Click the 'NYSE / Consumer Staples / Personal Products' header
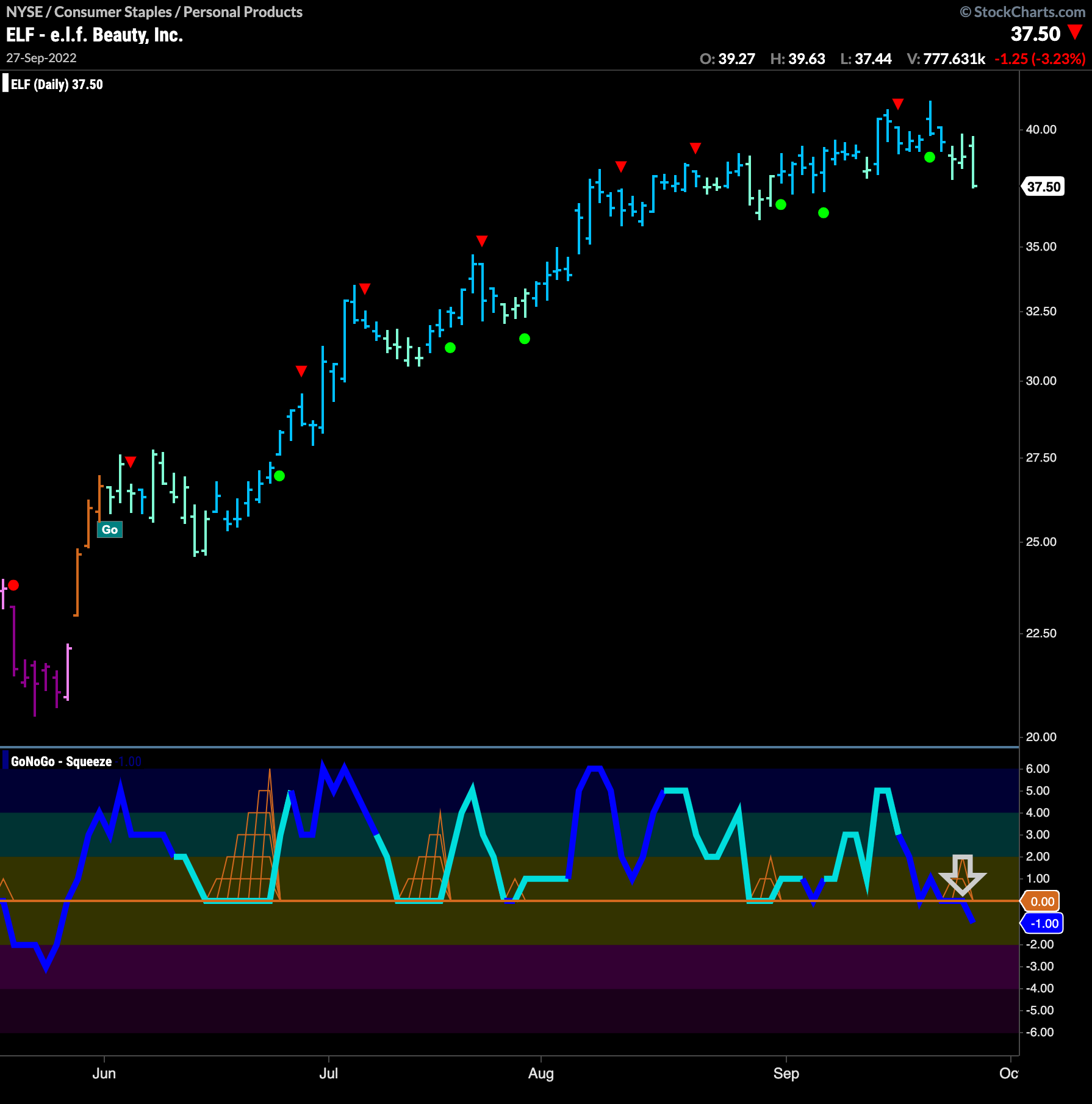Screen dimensions: 1092x1104 coord(154,12)
